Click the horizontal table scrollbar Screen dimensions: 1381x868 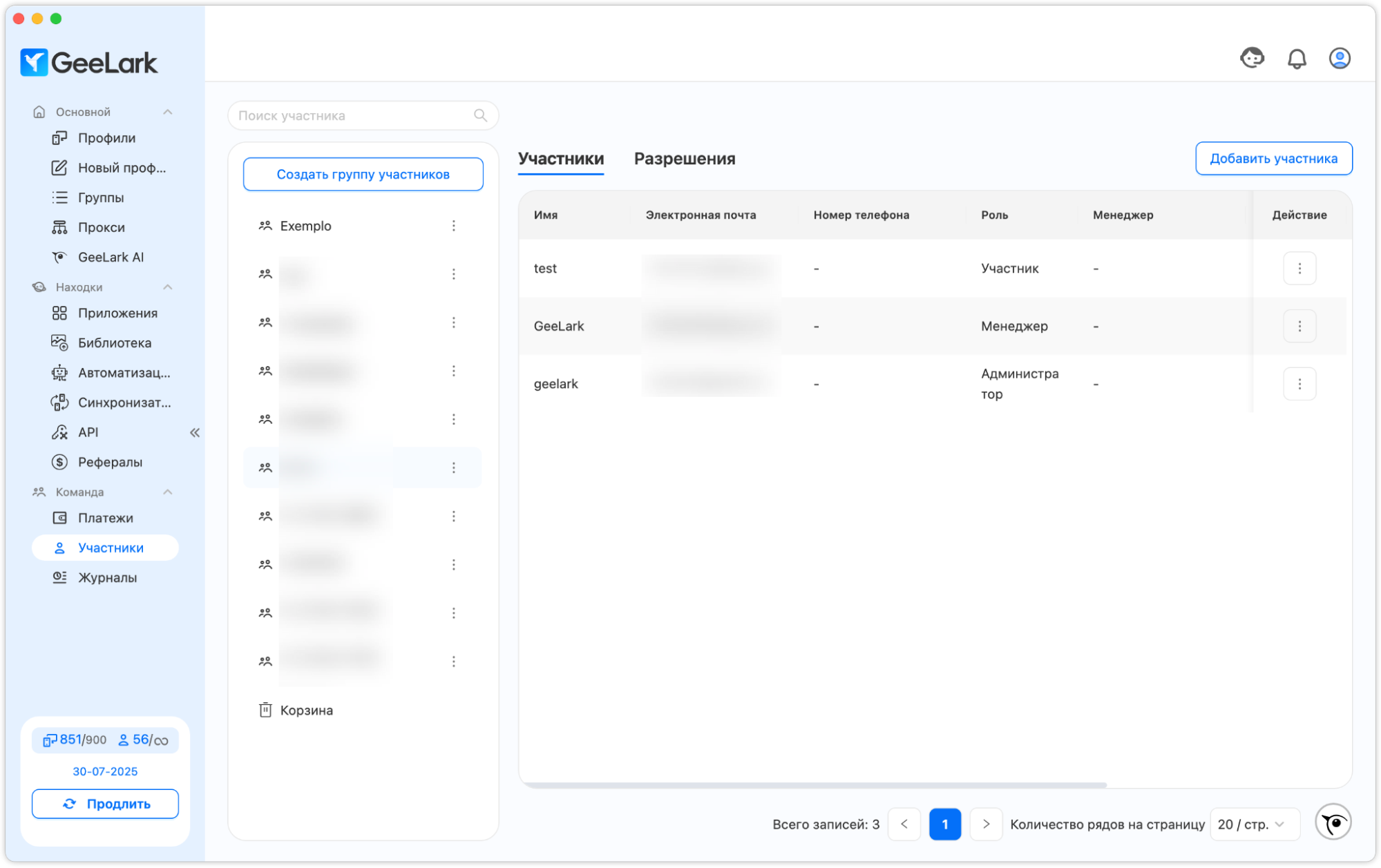coord(812,785)
